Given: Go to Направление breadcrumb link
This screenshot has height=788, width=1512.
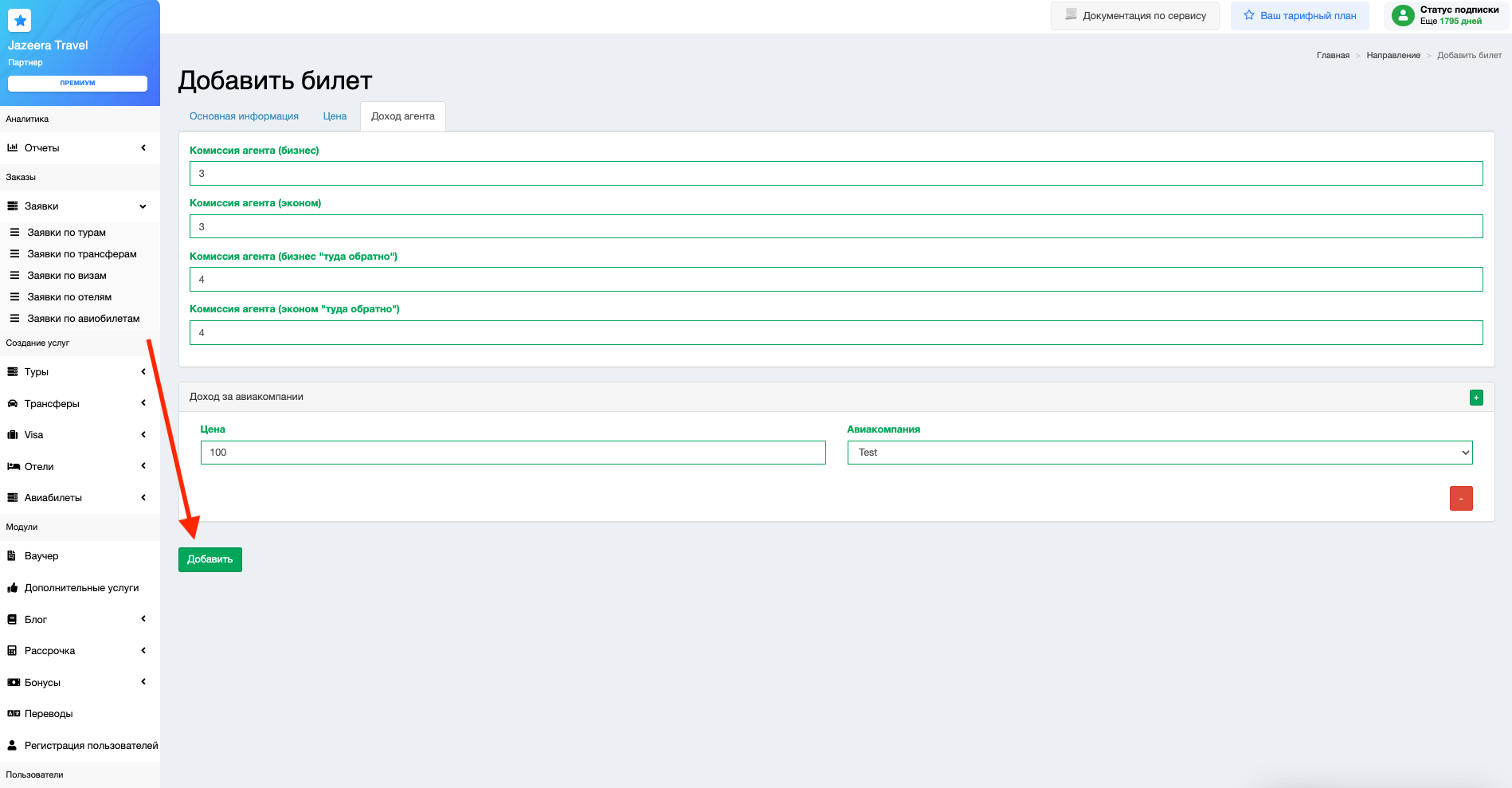Looking at the screenshot, I should tap(1393, 56).
